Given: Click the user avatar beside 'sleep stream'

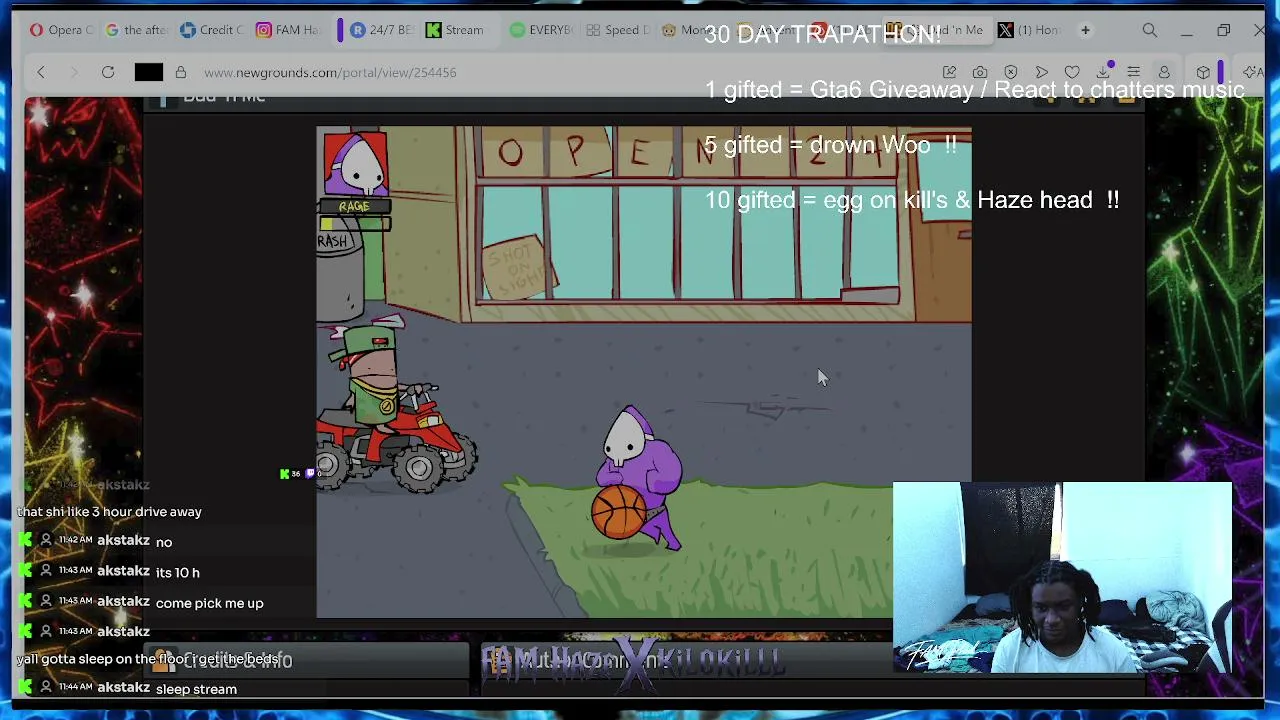Looking at the screenshot, I should pyautogui.click(x=45, y=688).
